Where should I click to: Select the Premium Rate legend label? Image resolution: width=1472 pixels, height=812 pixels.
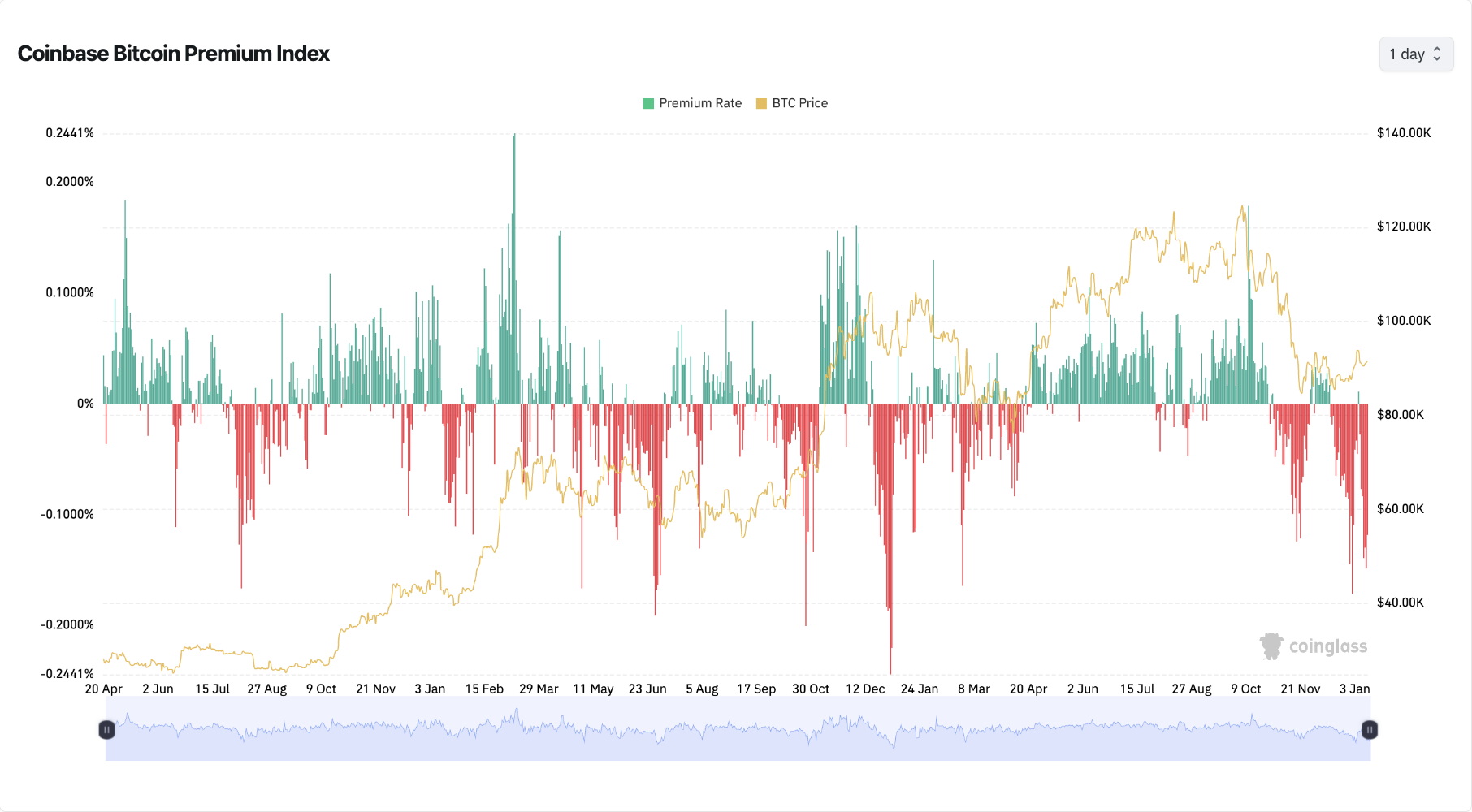click(700, 103)
